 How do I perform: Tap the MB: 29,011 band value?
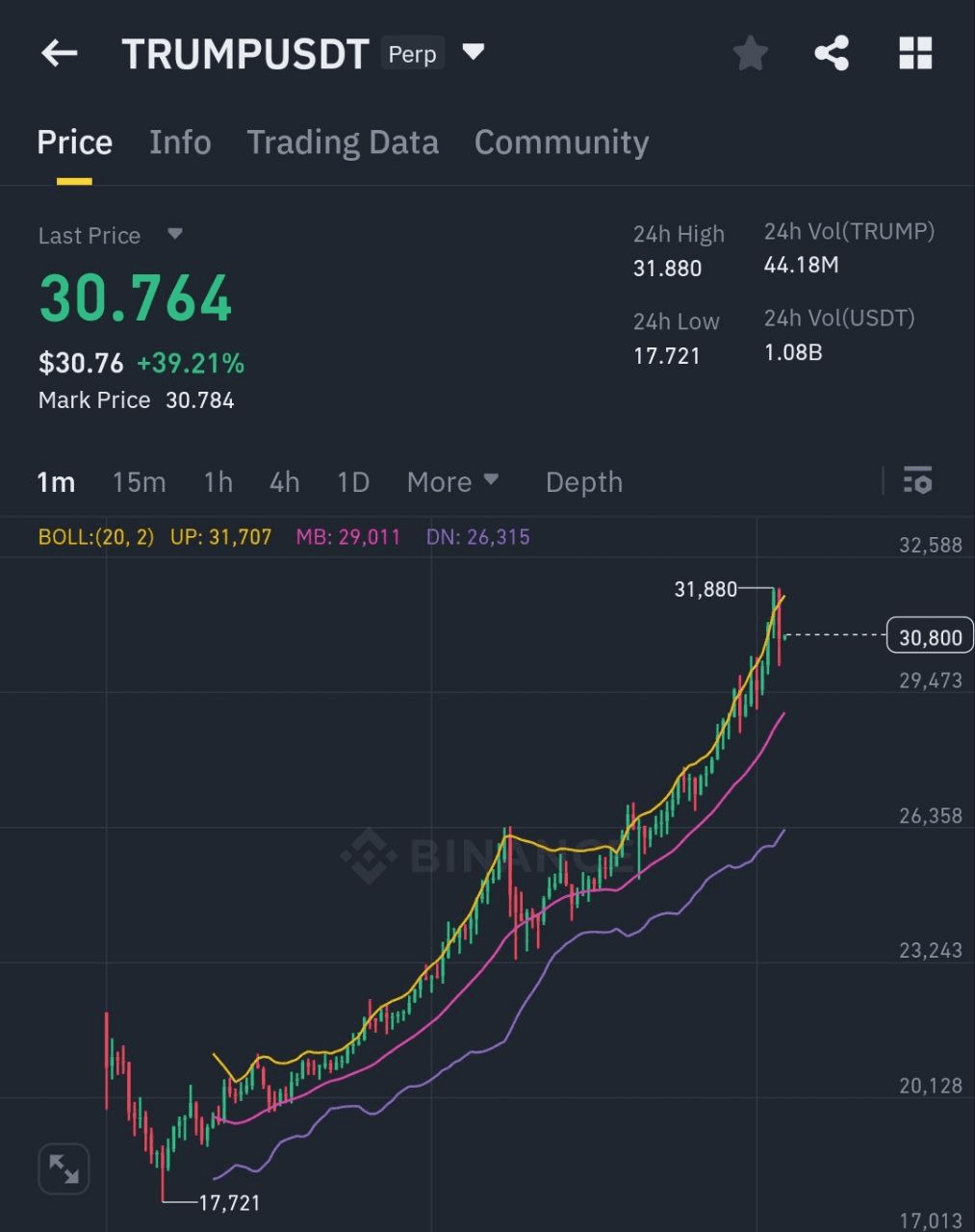347,537
